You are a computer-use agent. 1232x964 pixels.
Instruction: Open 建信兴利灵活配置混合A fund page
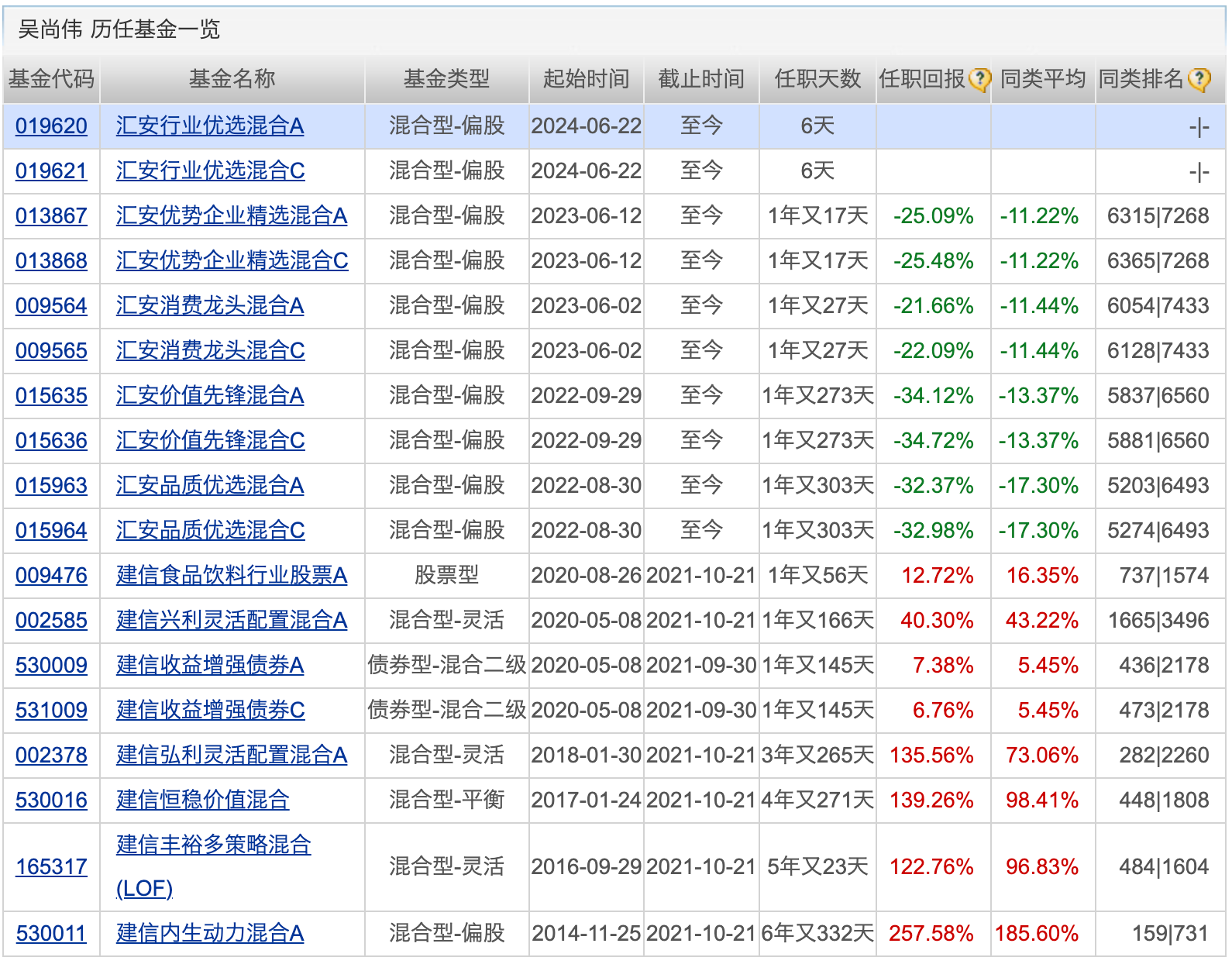click(x=232, y=620)
